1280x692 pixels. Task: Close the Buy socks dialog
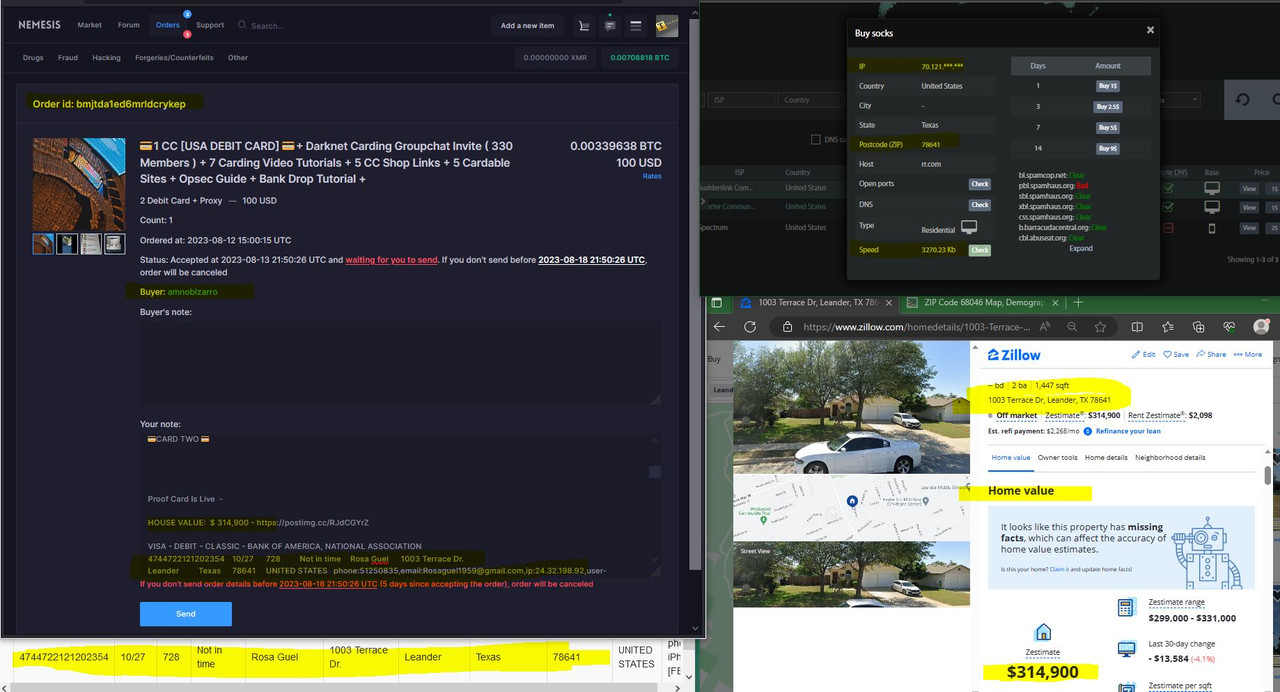[1150, 30]
